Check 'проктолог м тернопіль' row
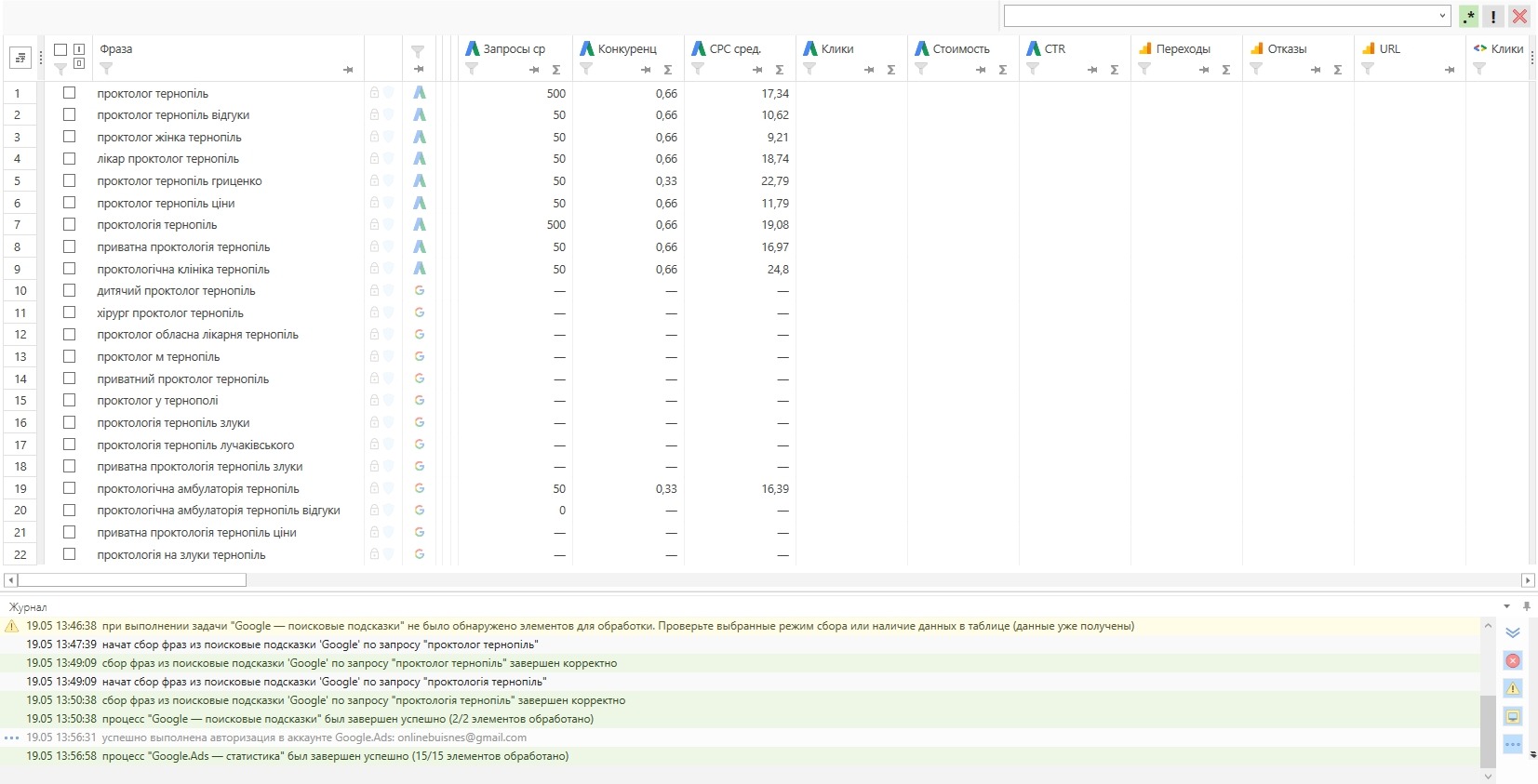1538x784 pixels. (69, 356)
